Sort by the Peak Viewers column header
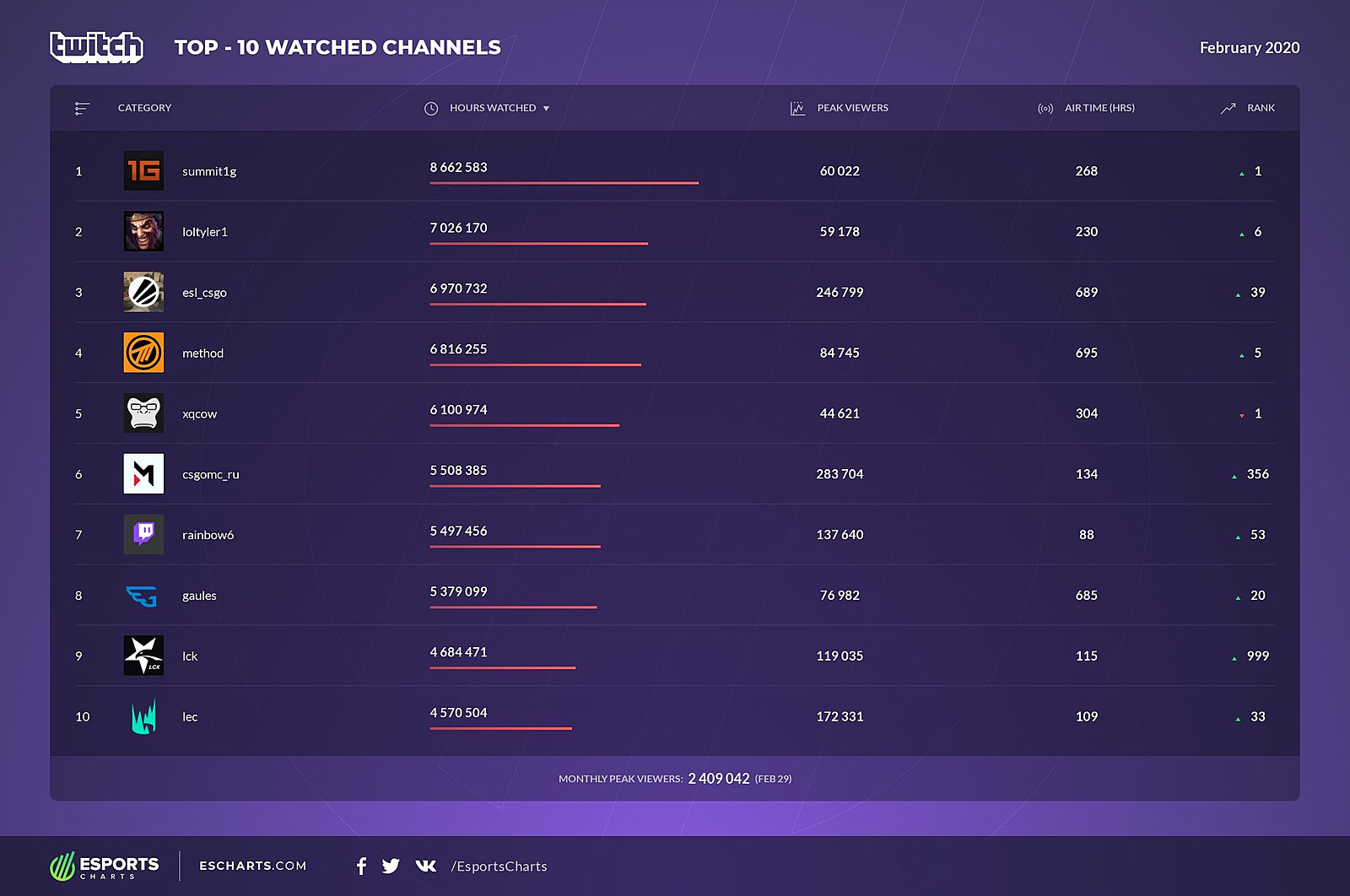1350x896 pixels. [x=852, y=108]
